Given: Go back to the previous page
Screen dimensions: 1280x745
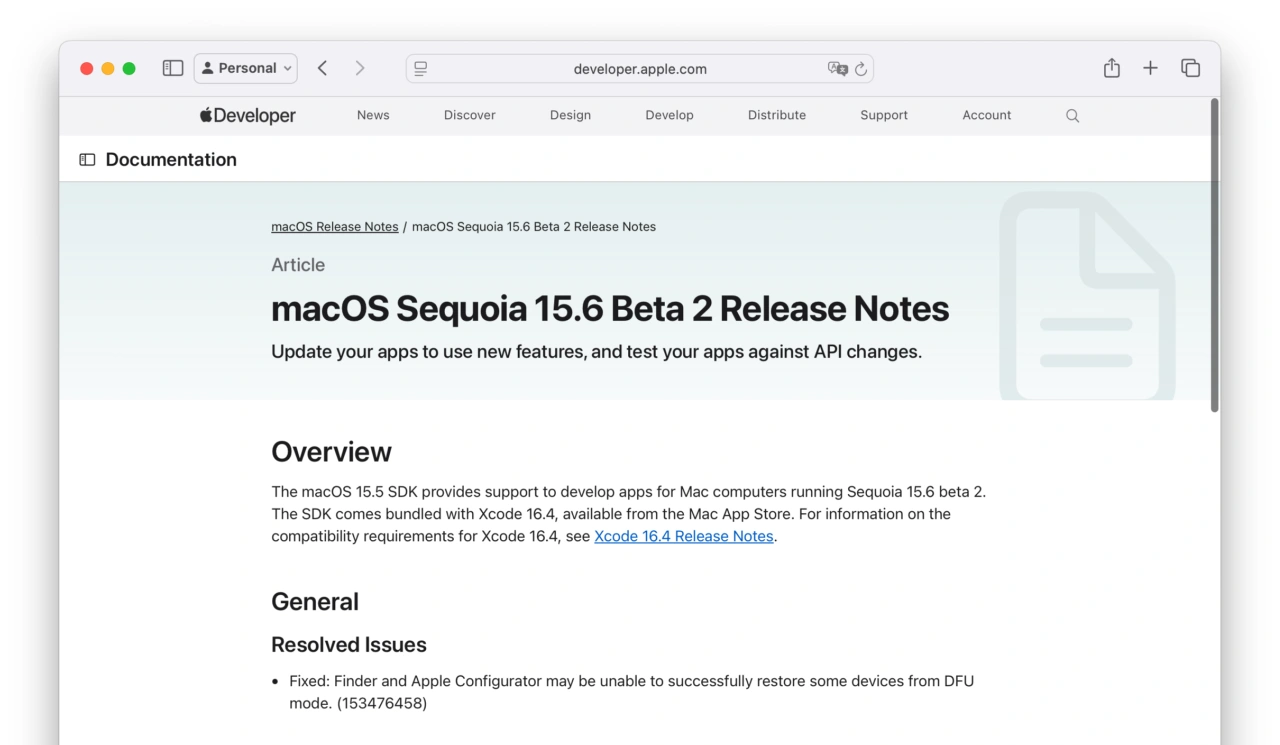Looking at the screenshot, I should point(322,68).
